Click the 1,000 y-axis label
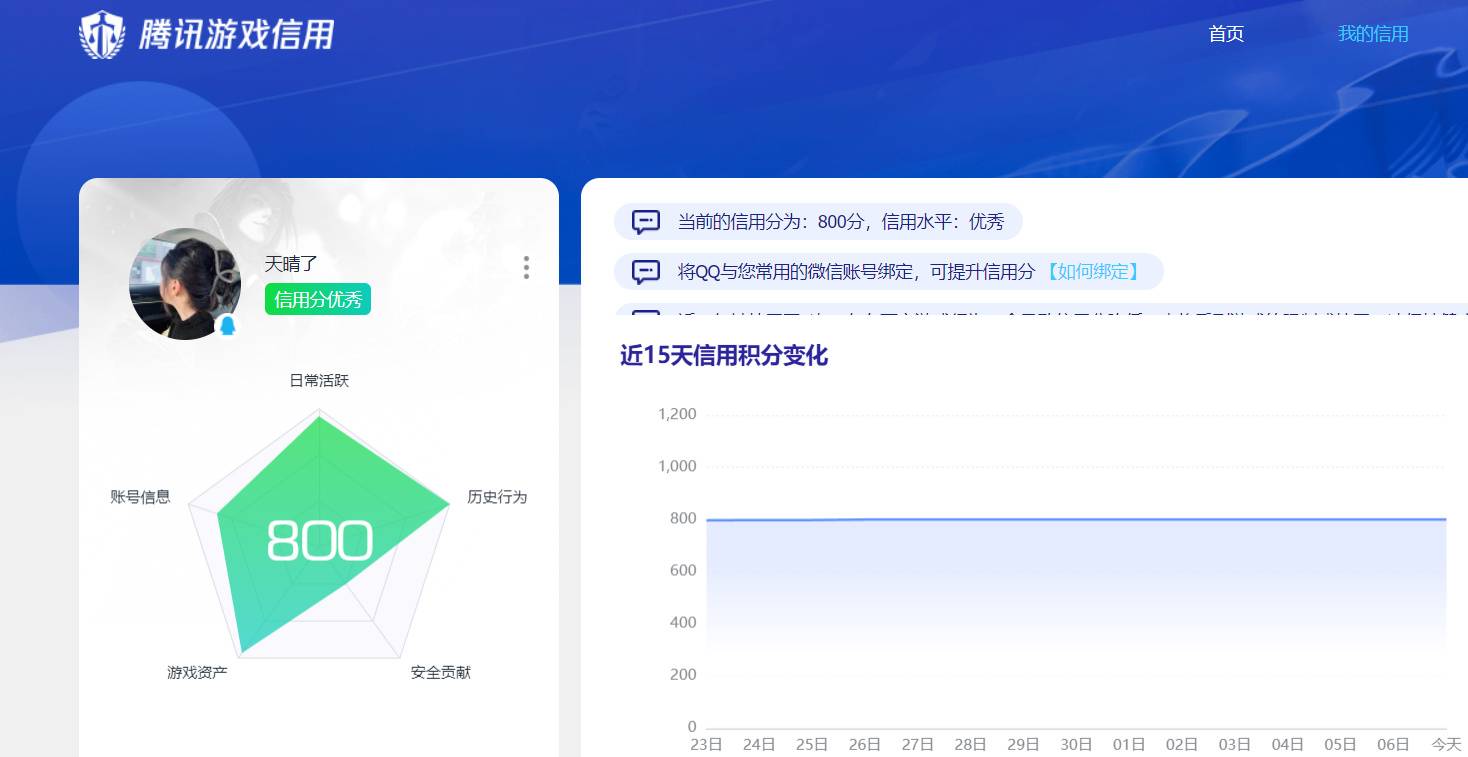 click(x=677, y=466)
